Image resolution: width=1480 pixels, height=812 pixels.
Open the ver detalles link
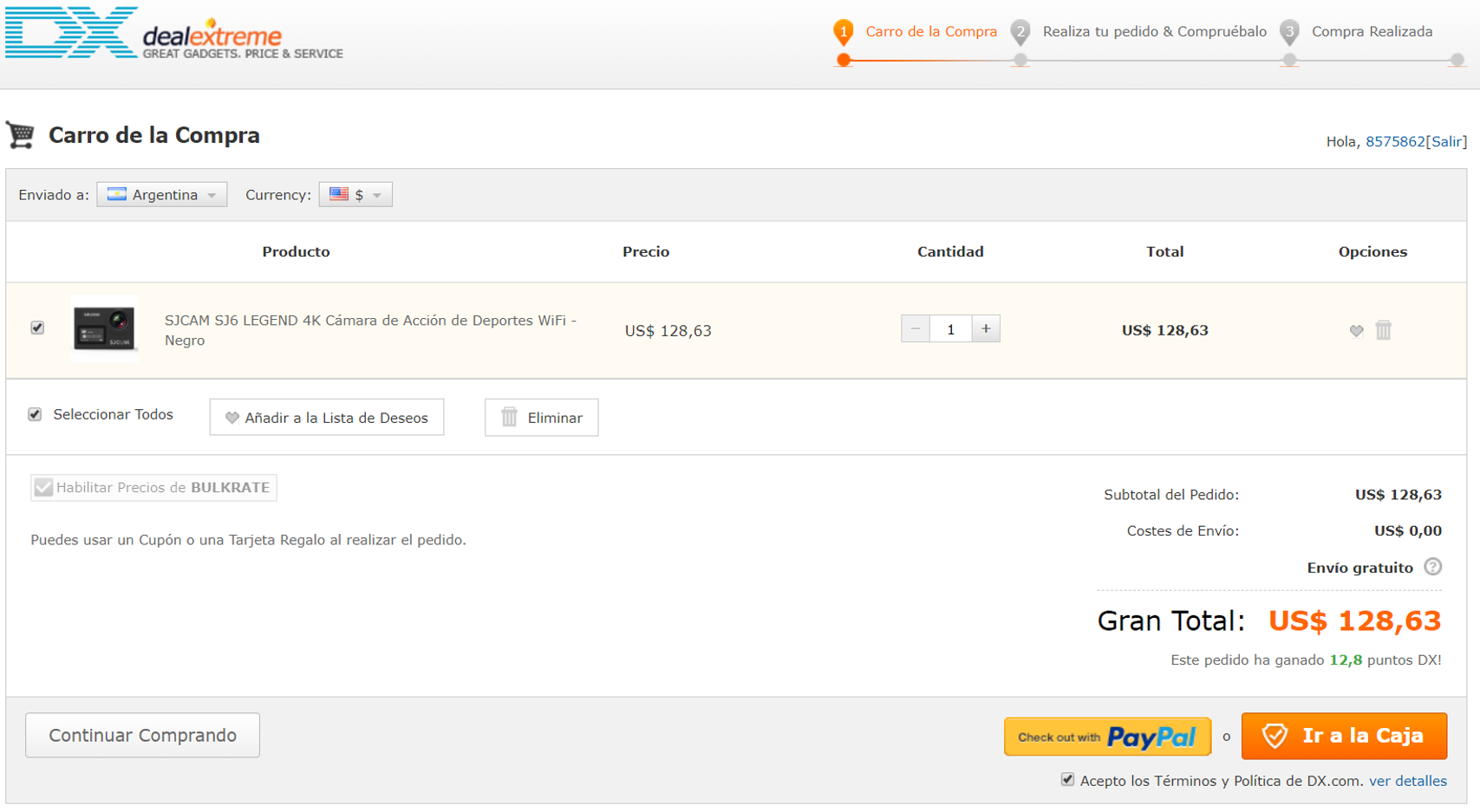[1407, 781]
